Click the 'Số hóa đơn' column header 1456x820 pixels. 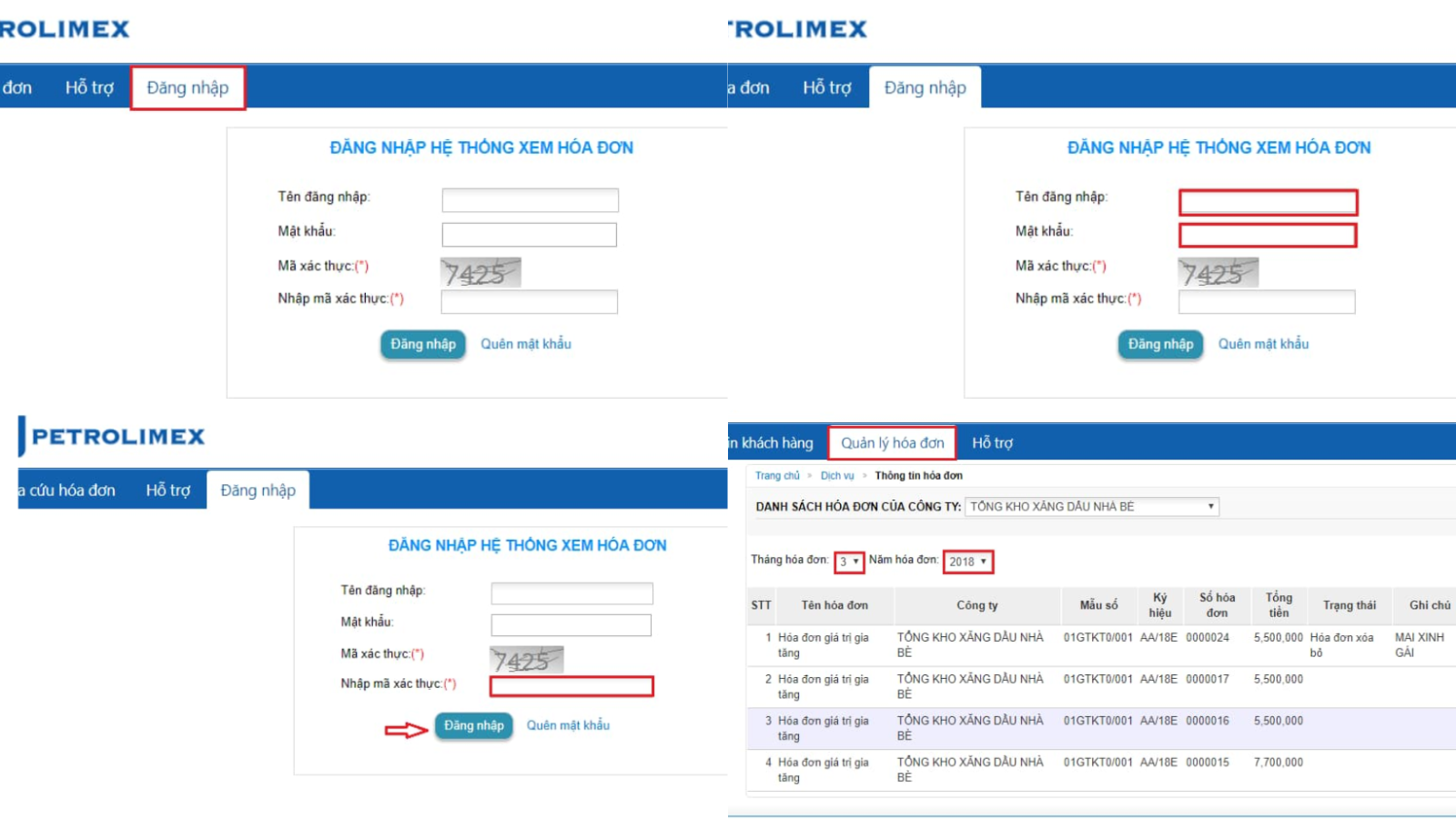click(x=1218, y=605)
